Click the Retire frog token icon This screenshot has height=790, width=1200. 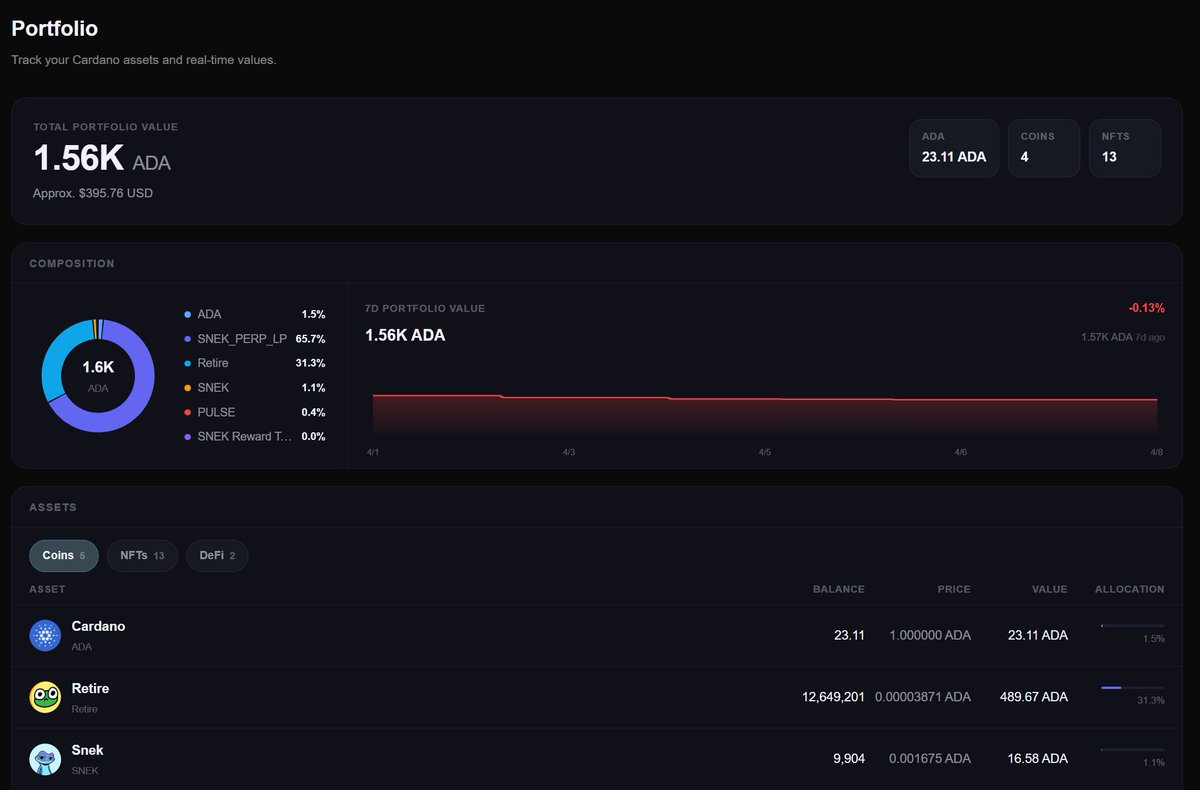pos(45,697)
